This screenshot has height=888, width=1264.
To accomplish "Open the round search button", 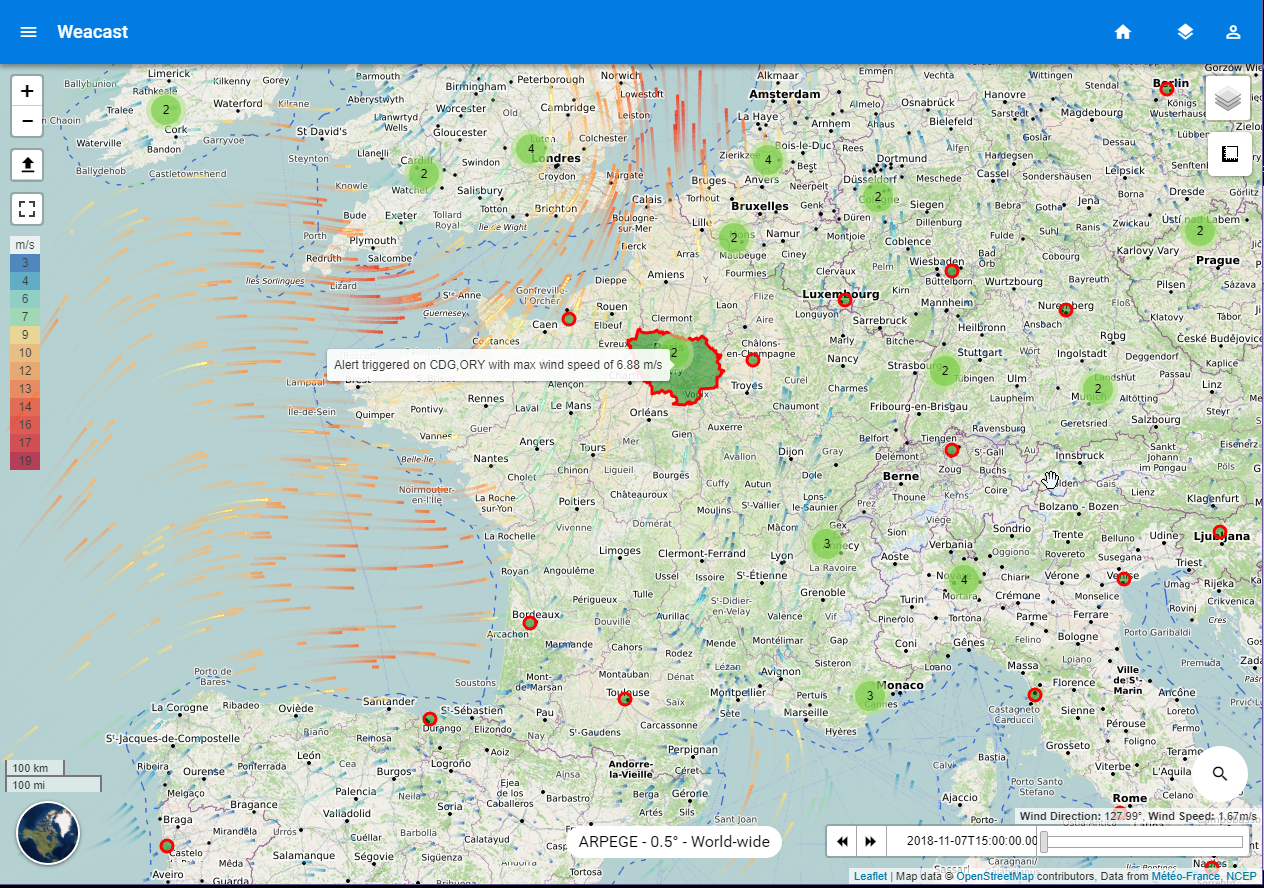I will pyautogui.click(x=1220, y=774).
